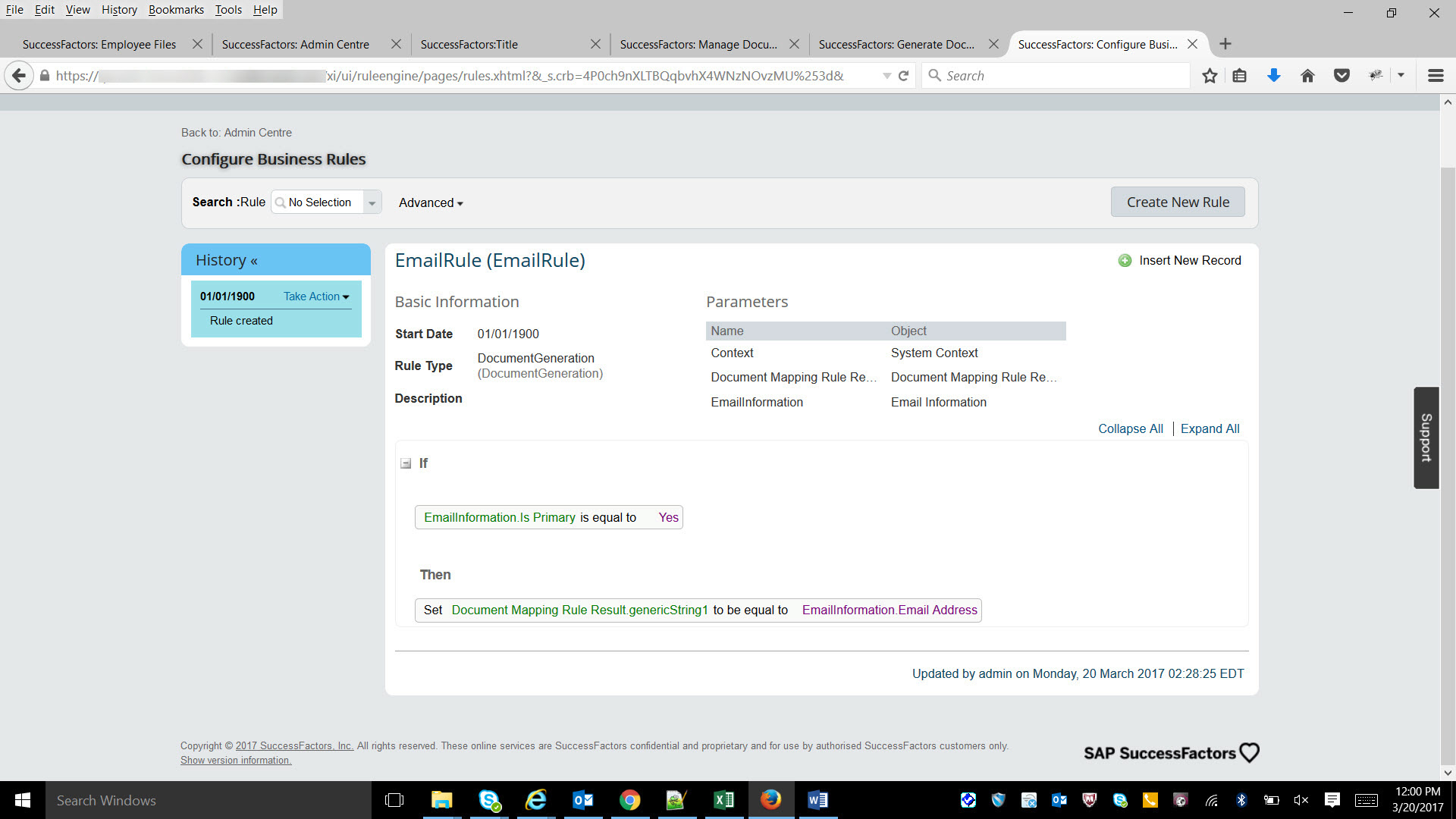Switch to the SuccessFactors: Admin Centre tab

coord(296,45)
